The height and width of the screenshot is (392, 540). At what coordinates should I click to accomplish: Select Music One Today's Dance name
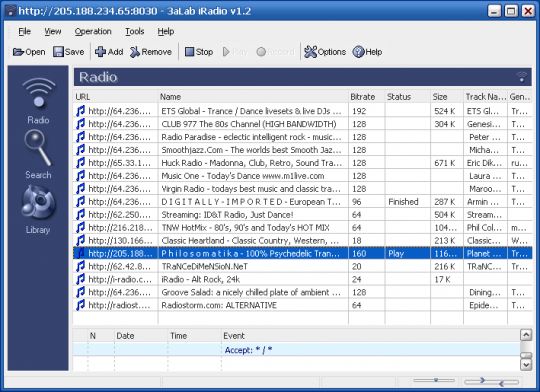tap(243, 176)
